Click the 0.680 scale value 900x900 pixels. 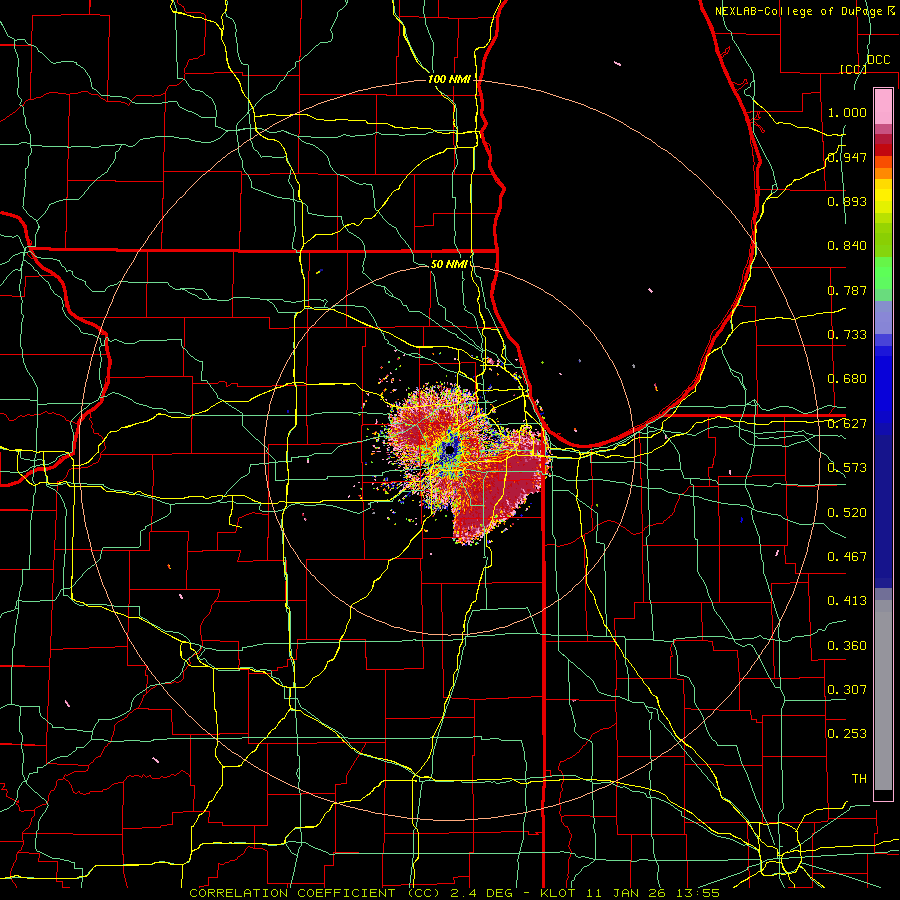coord(847,379)
